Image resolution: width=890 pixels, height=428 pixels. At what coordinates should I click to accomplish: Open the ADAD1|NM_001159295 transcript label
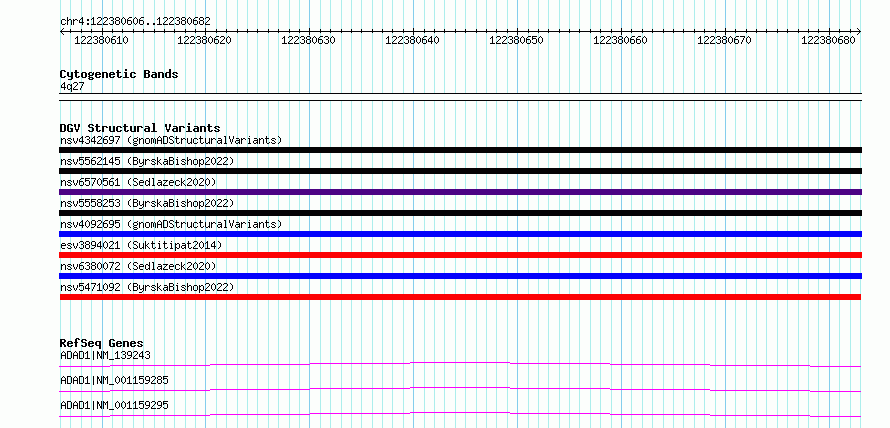pos(114,405)
